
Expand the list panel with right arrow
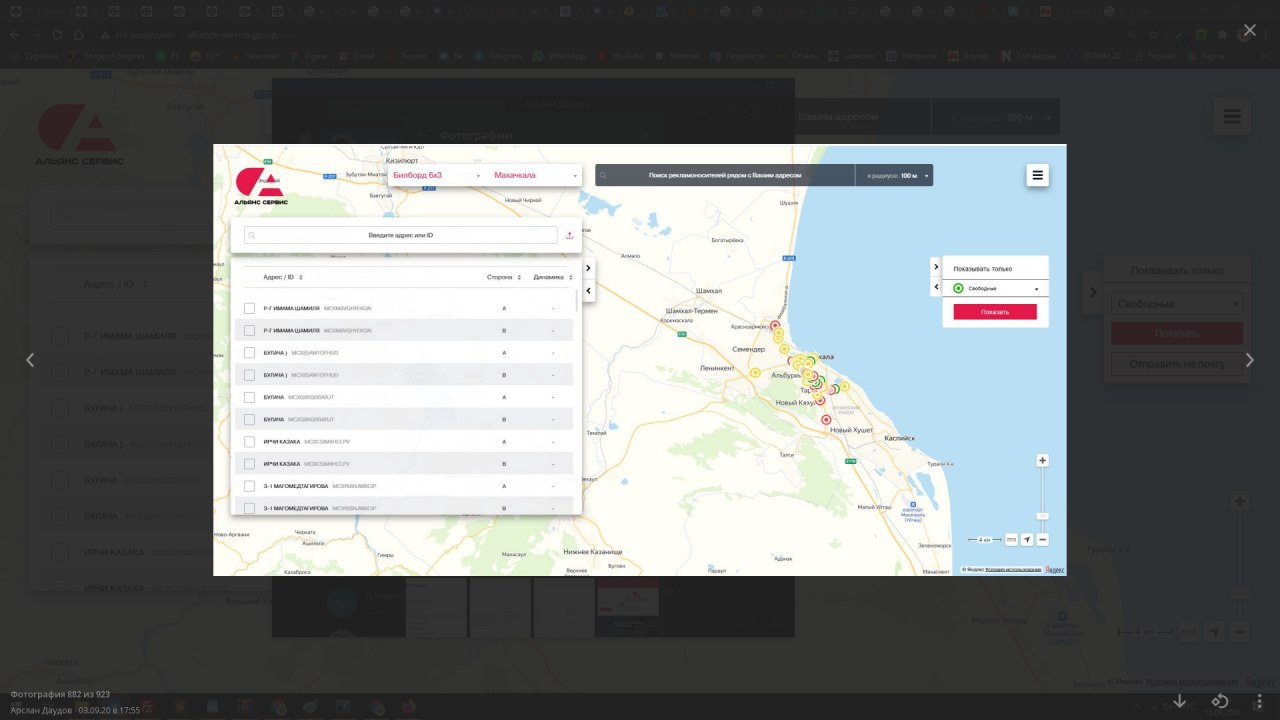[x=588, y=268]
